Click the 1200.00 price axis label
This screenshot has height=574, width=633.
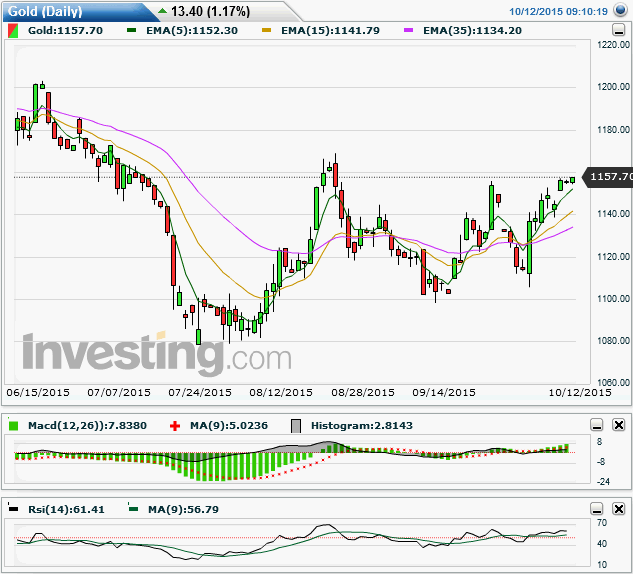coord(613,86)
